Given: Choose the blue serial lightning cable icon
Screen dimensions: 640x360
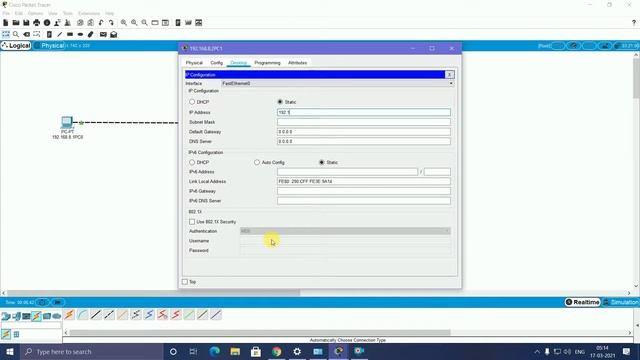Looking at the screenshot, I should tap(149, 315).
